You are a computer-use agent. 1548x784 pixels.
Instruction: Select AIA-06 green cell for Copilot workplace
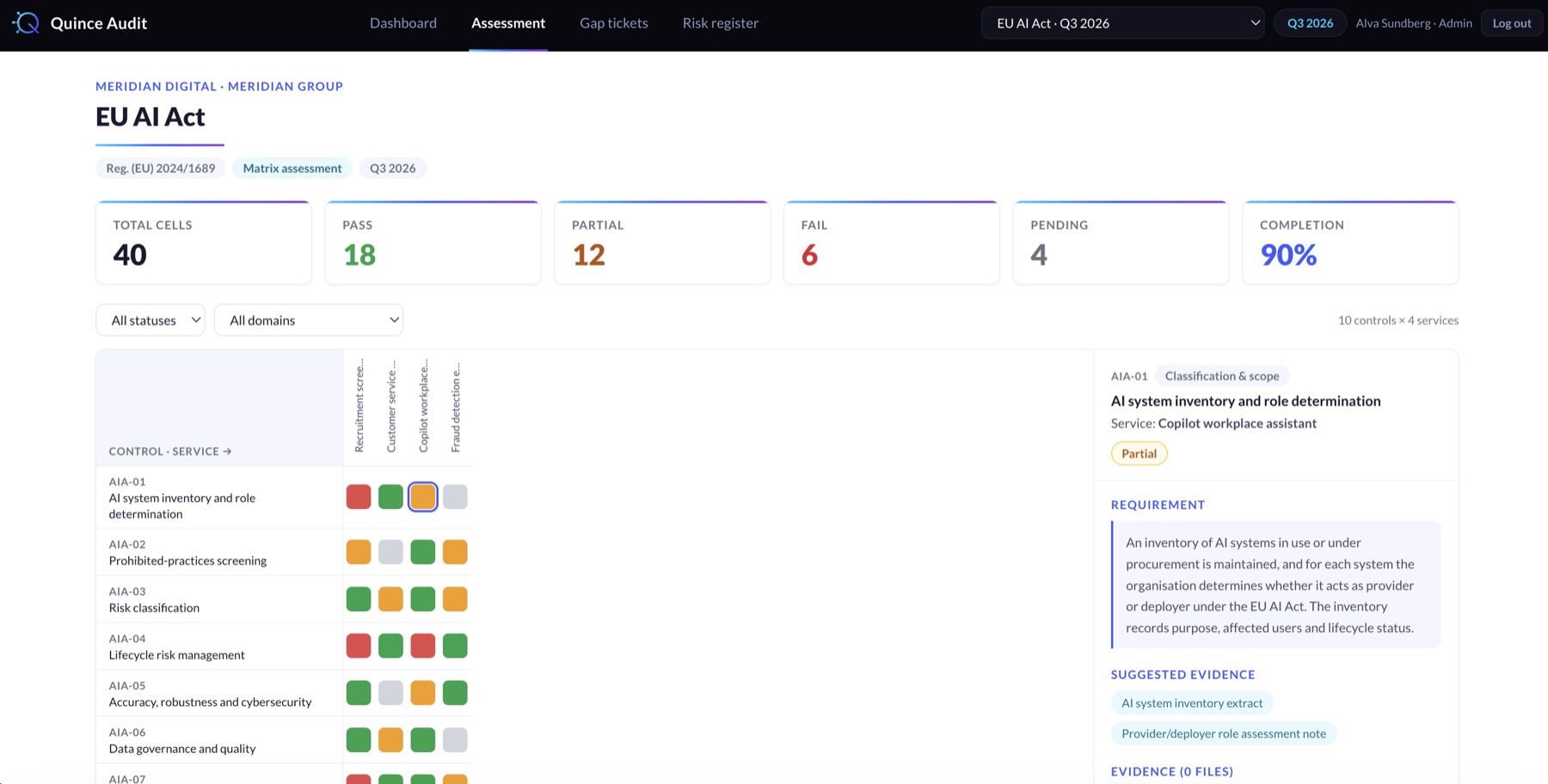(x=423, y=740)
